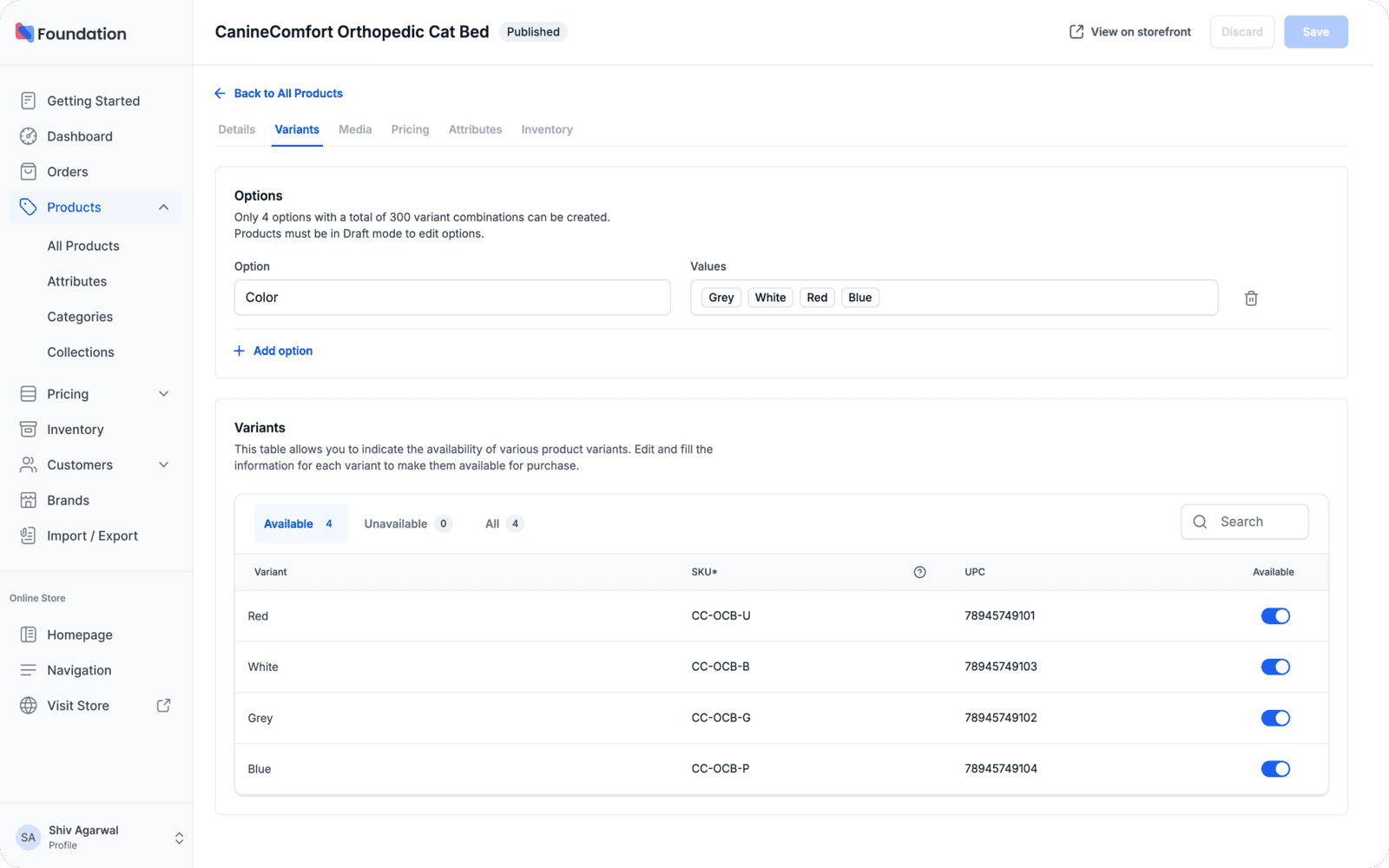This screenshot has height=868, width=1389.
Task: Switch to the Details tab
Action: click(237, 129)
